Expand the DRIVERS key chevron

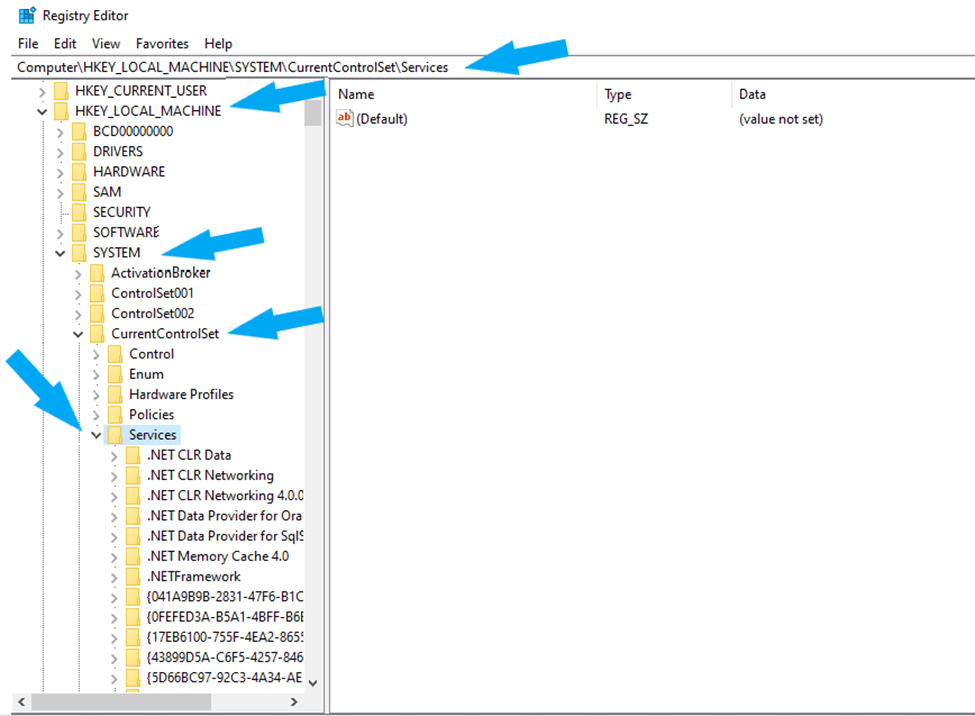coord(60,152)
